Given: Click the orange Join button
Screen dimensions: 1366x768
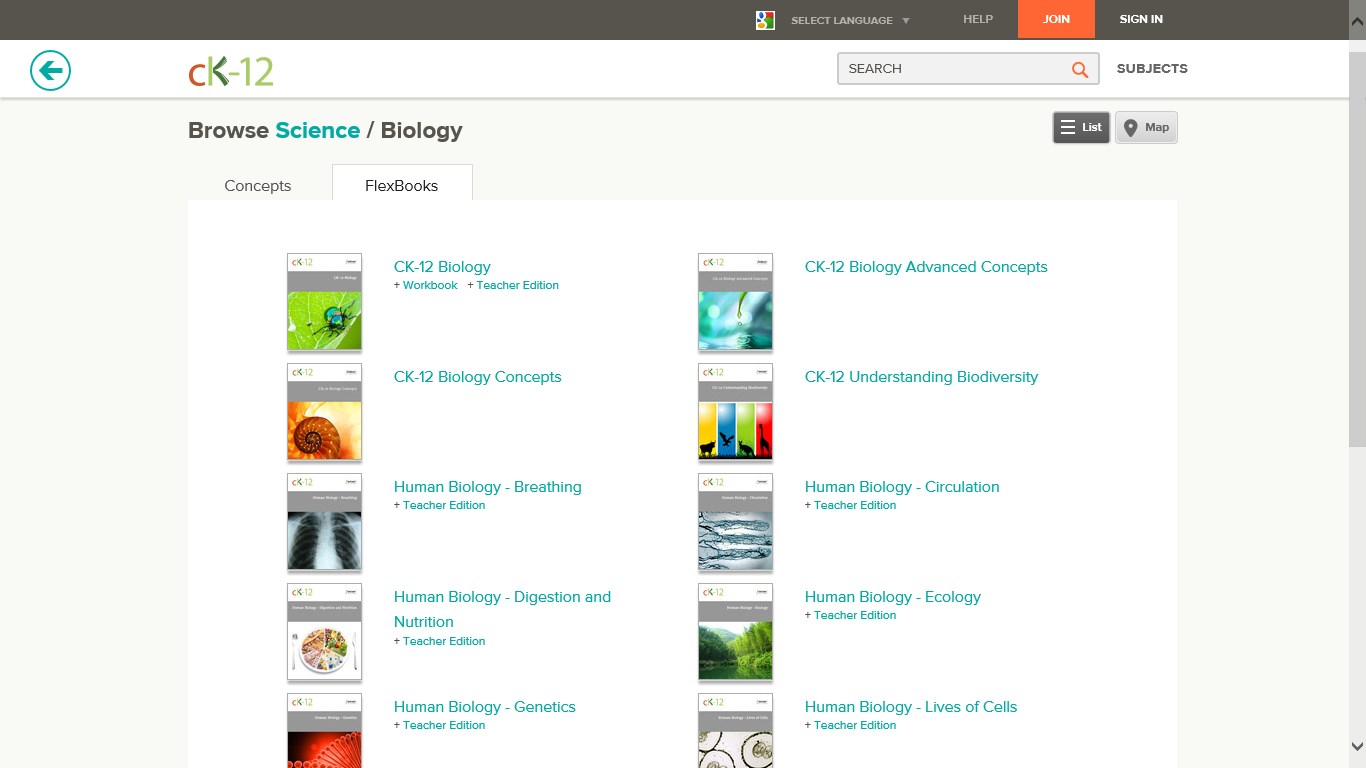Looking at the screenshot, I should pyautogui.click(x=1056, y=19).
